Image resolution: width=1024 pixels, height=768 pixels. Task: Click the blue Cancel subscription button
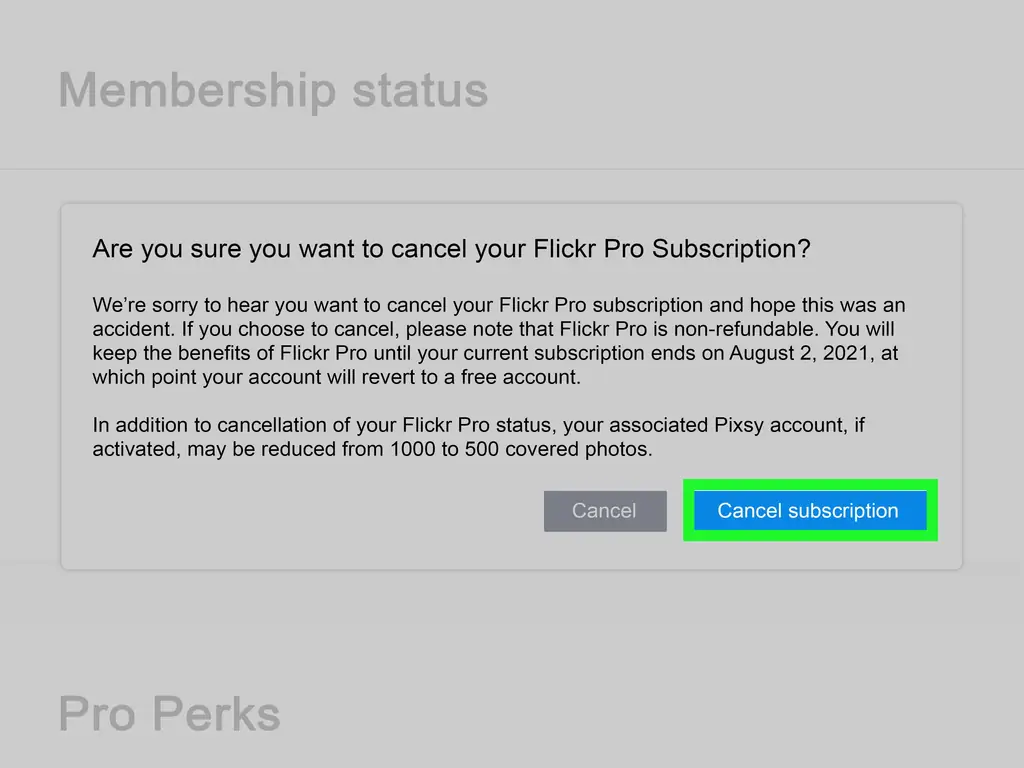[x=808, y=511]
